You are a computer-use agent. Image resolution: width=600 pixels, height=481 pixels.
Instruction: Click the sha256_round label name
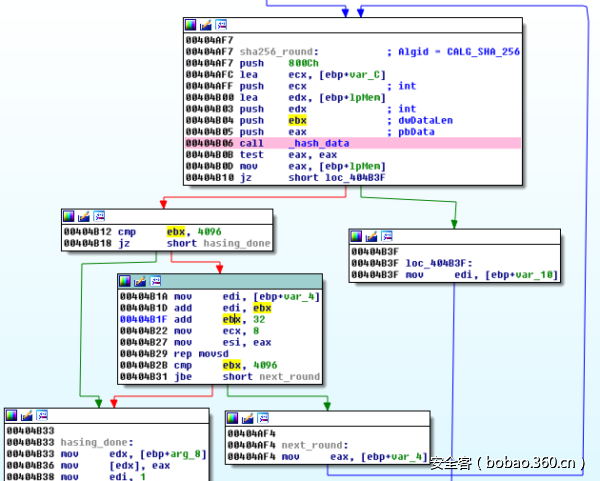tap(280, 51)
